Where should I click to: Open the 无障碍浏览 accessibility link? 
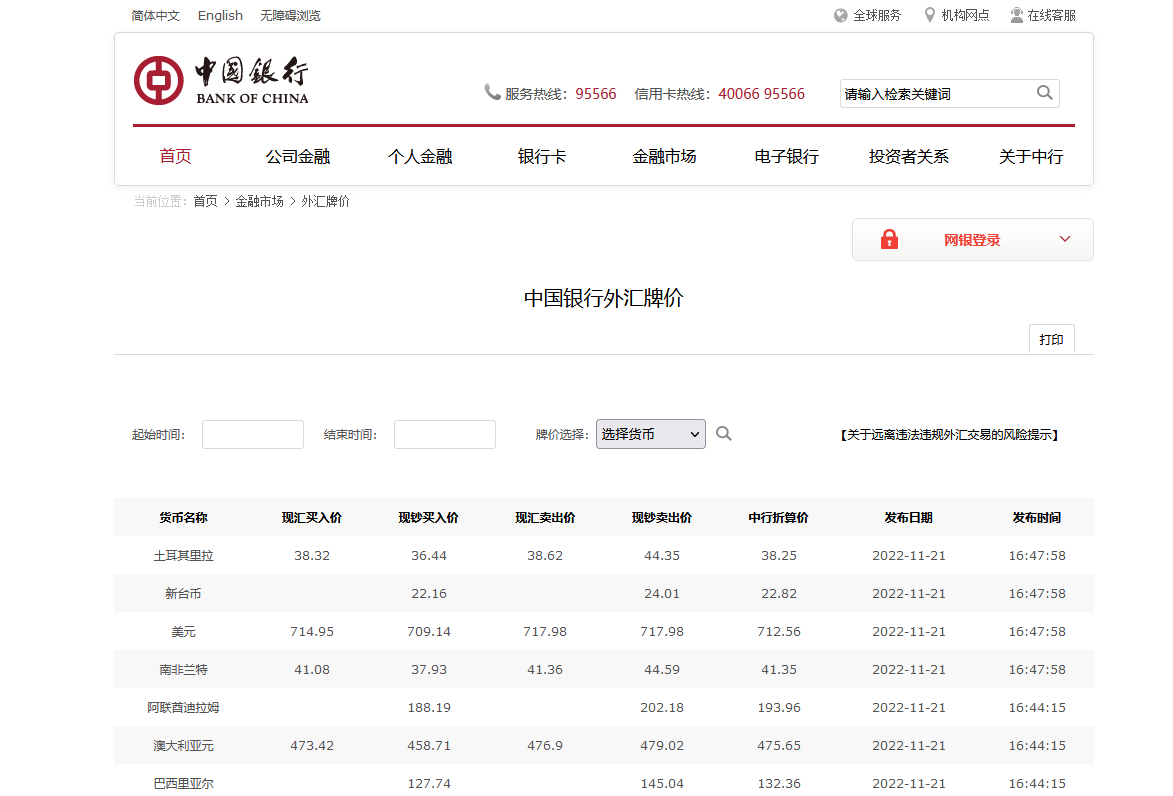290,16
